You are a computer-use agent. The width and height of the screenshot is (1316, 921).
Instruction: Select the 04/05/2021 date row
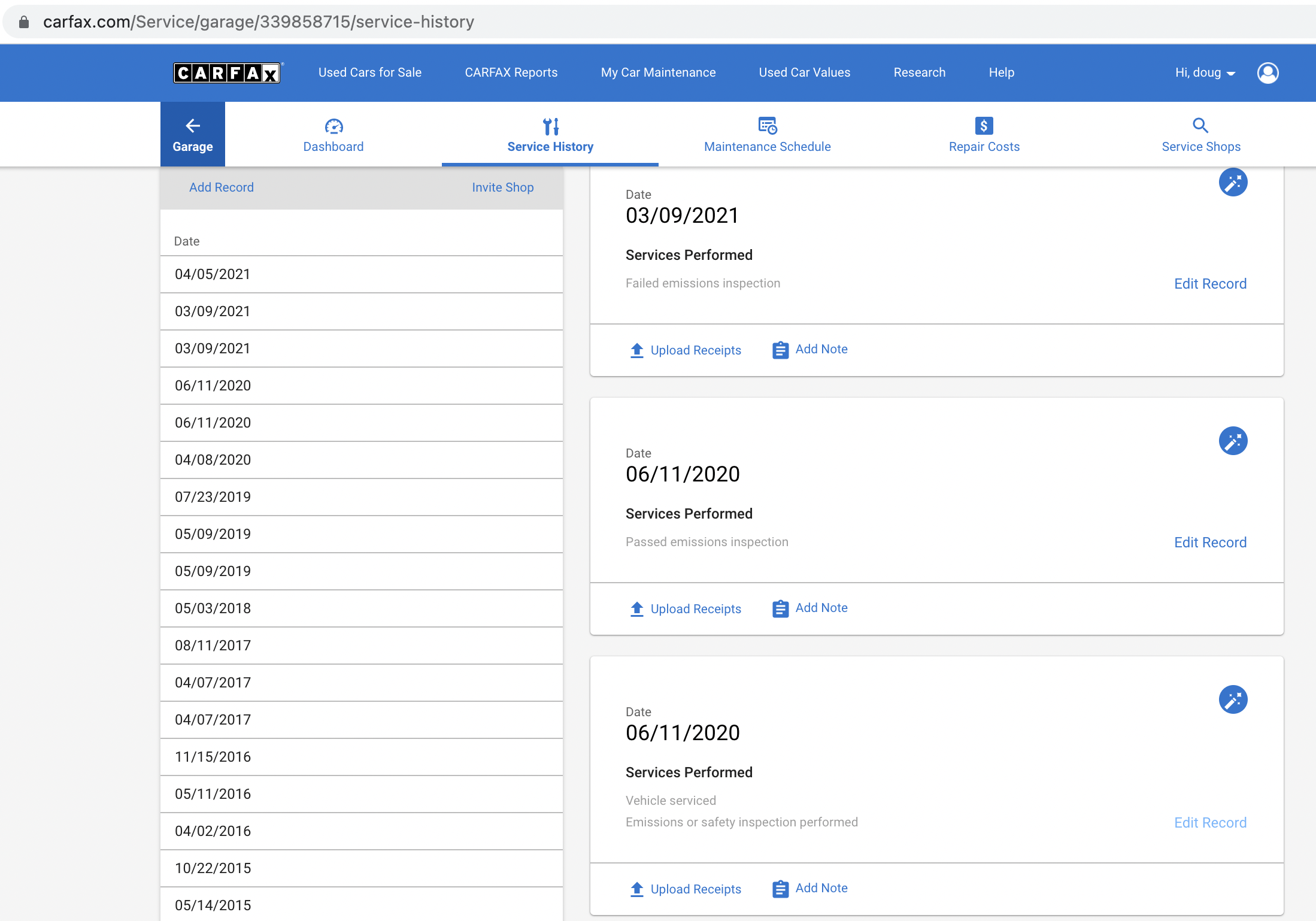(362, 274)
